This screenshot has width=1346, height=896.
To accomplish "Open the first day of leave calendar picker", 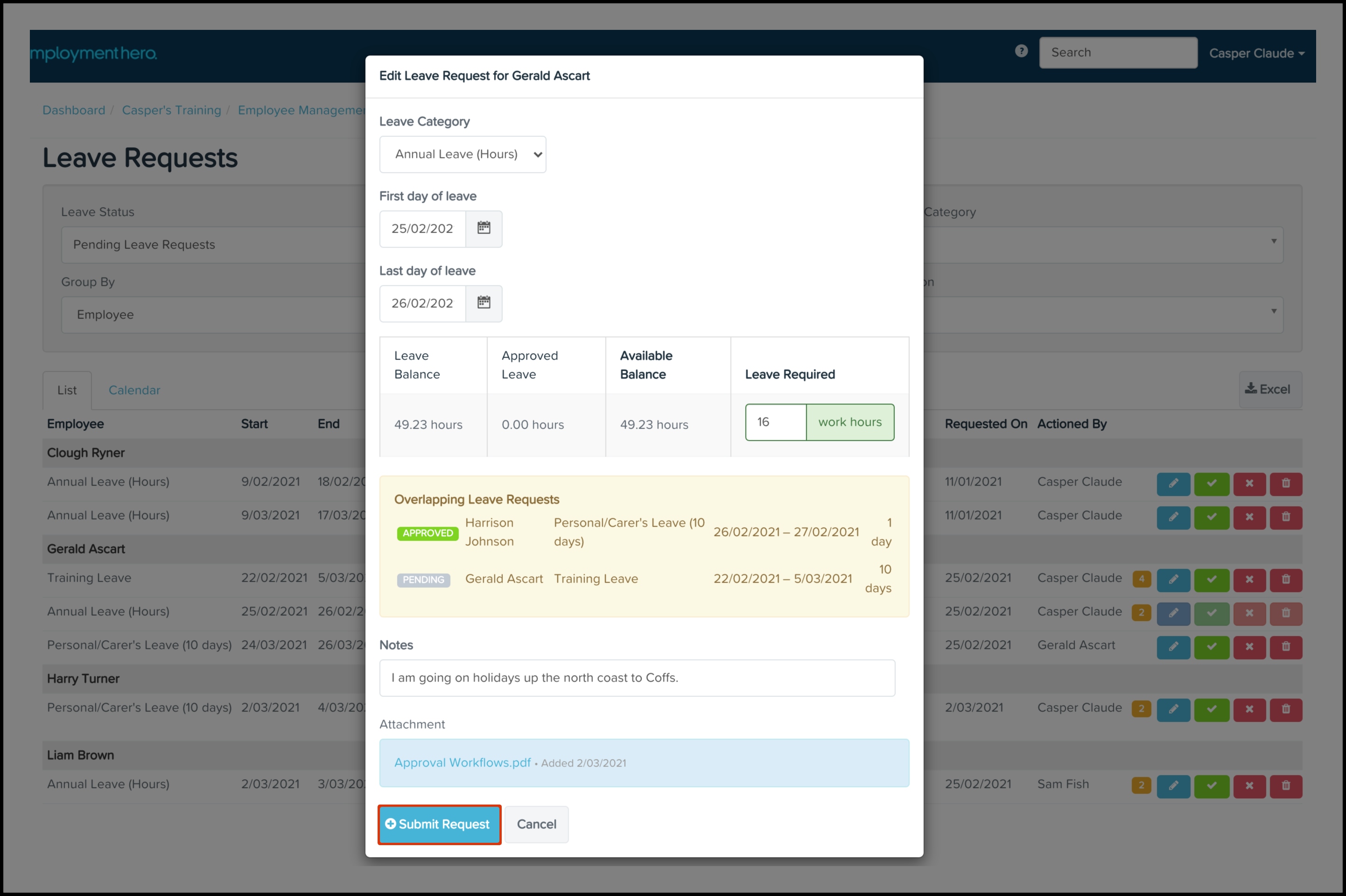I will [x=484, y=229].
